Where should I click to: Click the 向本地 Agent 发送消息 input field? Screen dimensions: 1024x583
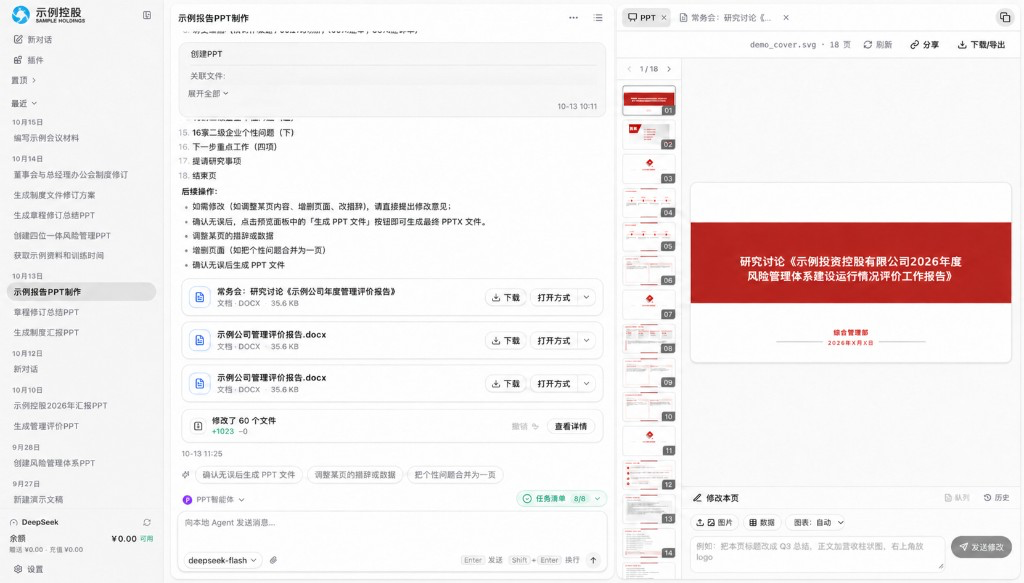392,523
